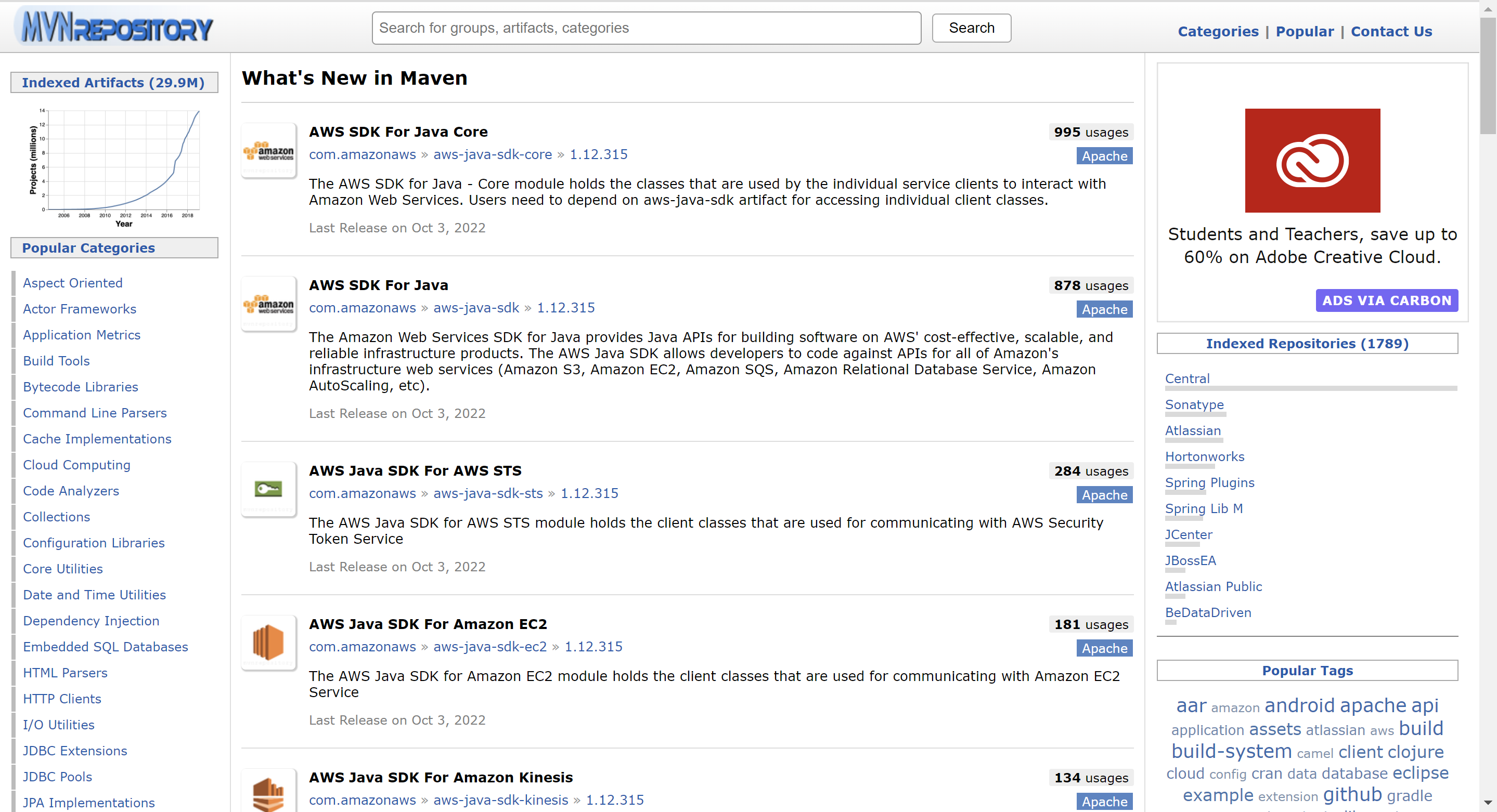Viewport: 1497px width, 812px height.
Task: Click the search input field
Action: pyautogui.click(x=646, y=28)
